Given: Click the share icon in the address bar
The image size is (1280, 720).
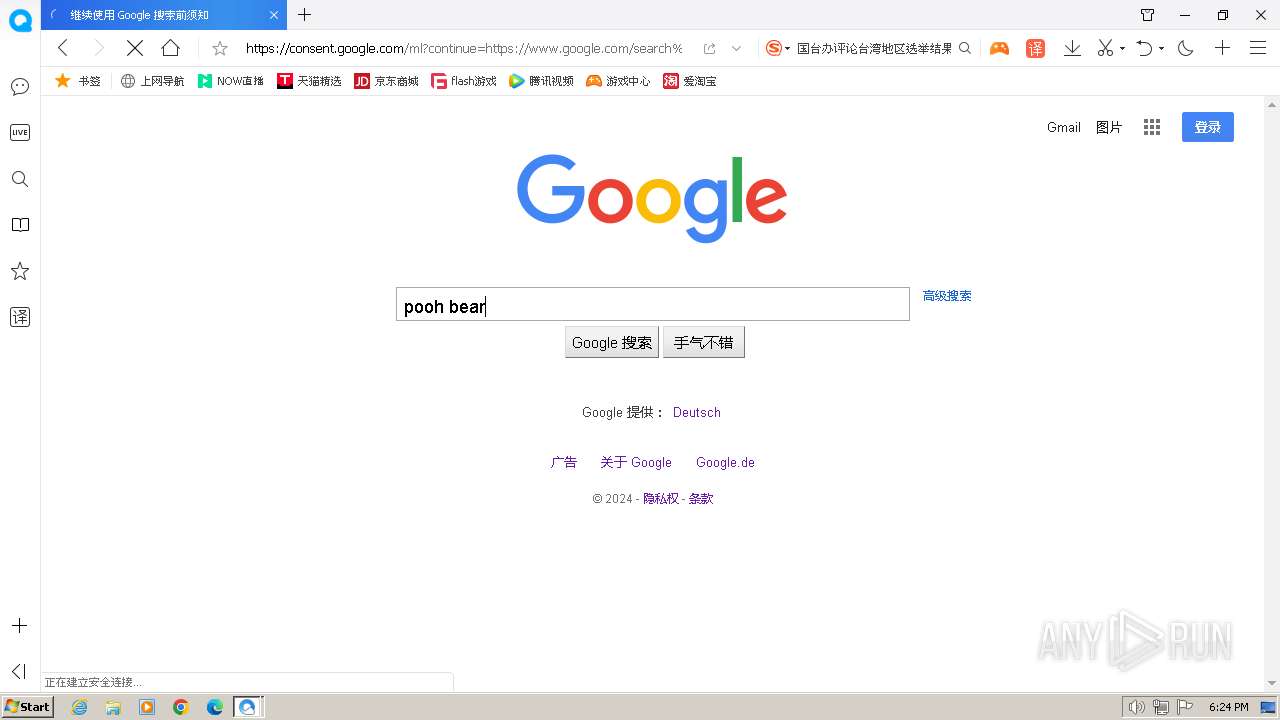Looking at the screenshot, I should pyautogui.click(x=709, y=48).
